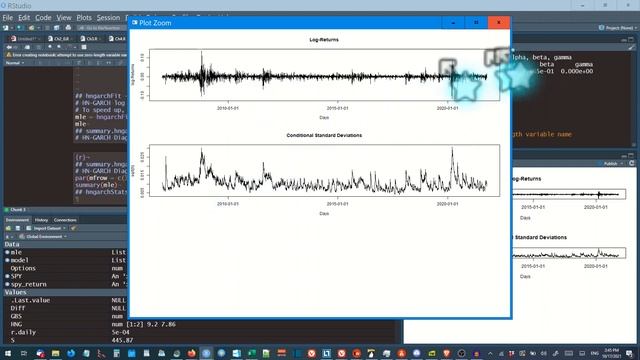Show hidden system tray icons
The image size is (640, 360).
point(490,353)
